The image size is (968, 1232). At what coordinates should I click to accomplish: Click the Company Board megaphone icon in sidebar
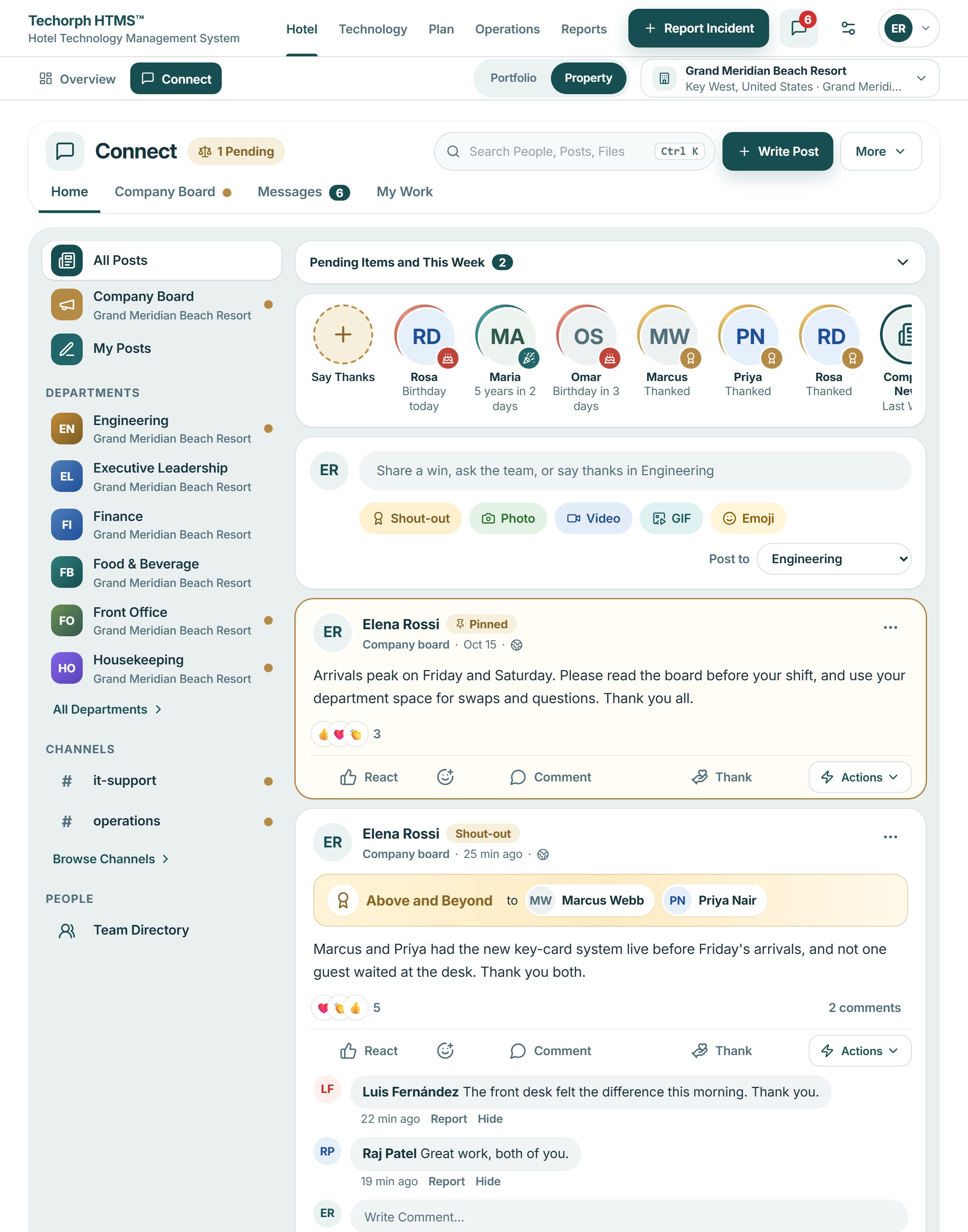67,305
